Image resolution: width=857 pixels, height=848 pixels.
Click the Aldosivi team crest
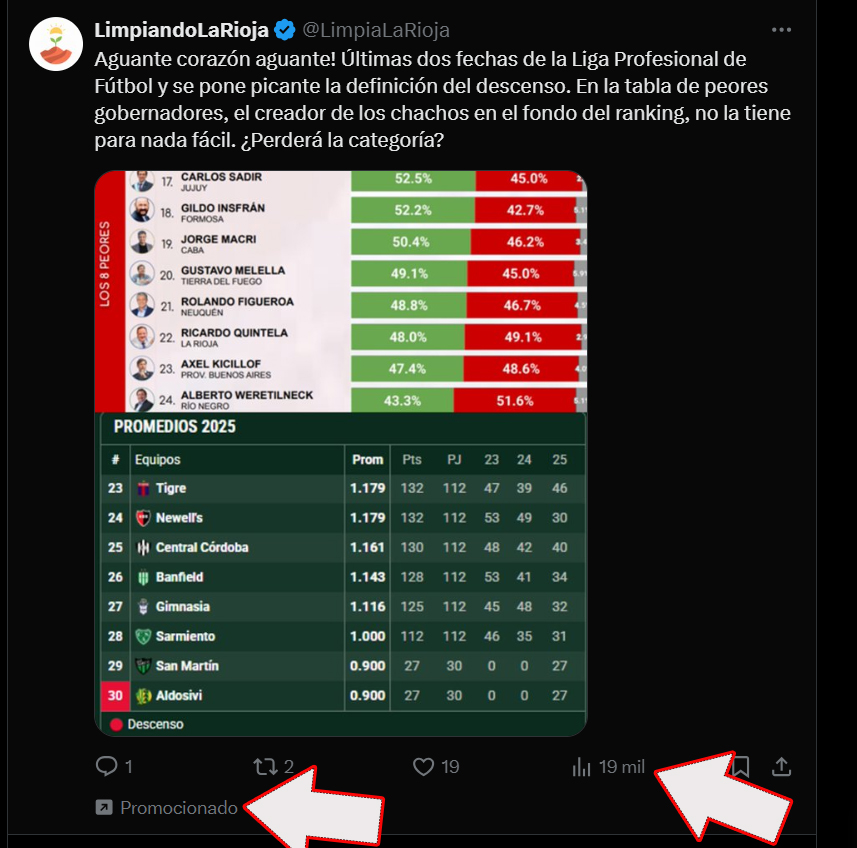pos(143,696)
